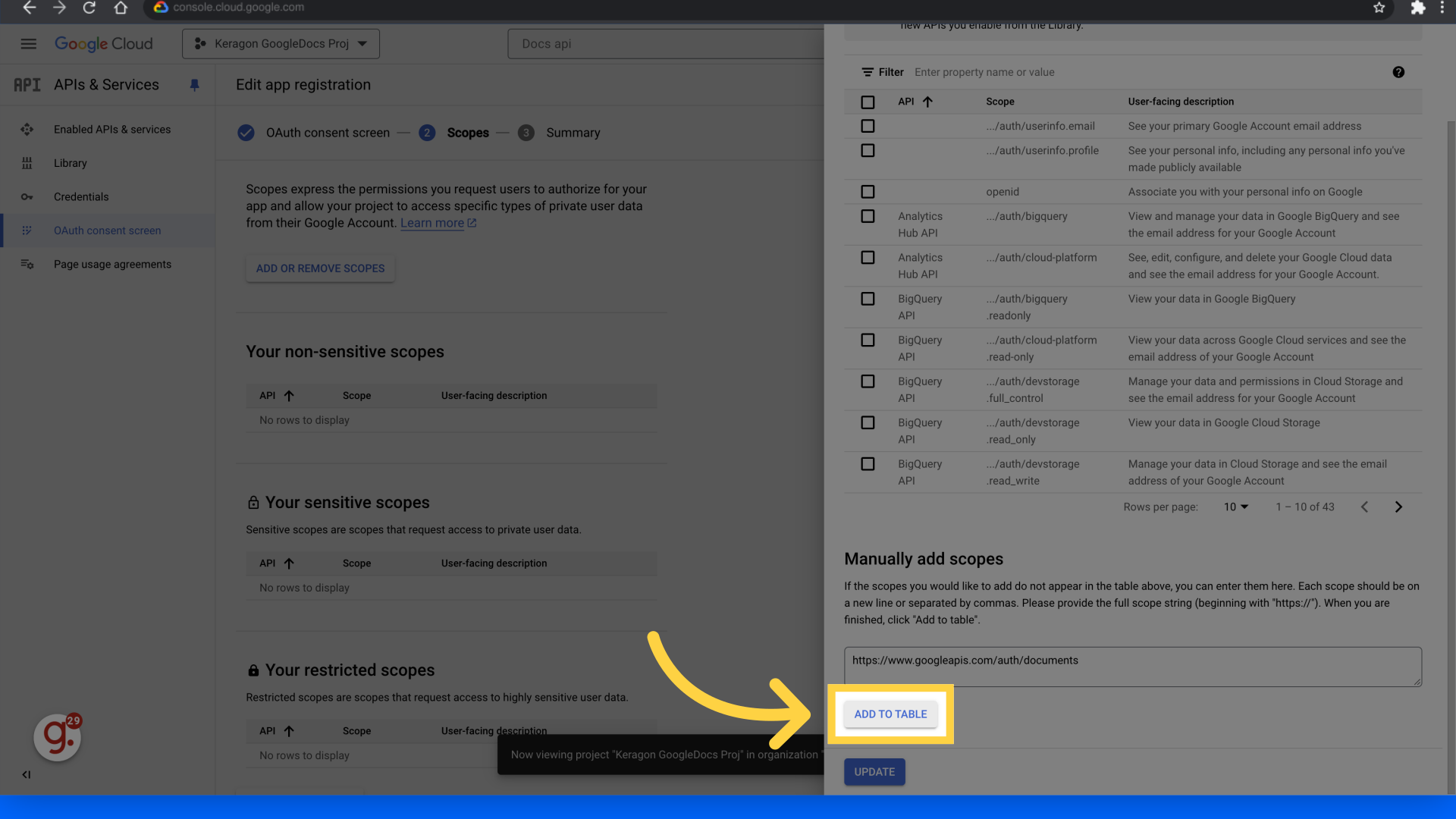Click the Credentials key icon
Image resolution: width=1456 pixels, height=819 pixels.
pyautogui.click(x=27, y=197)
